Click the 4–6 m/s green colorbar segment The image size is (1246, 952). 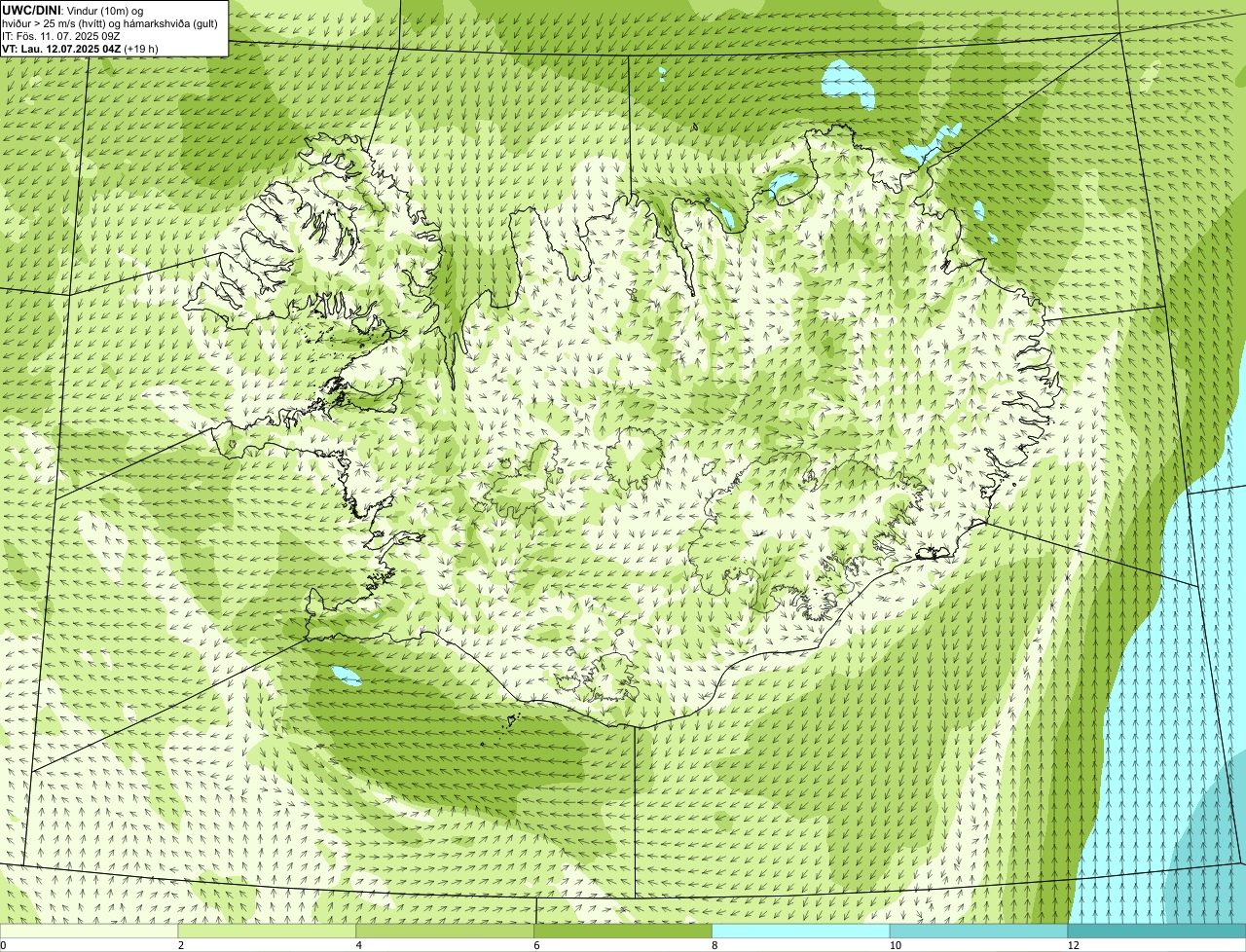coord(446,932)
